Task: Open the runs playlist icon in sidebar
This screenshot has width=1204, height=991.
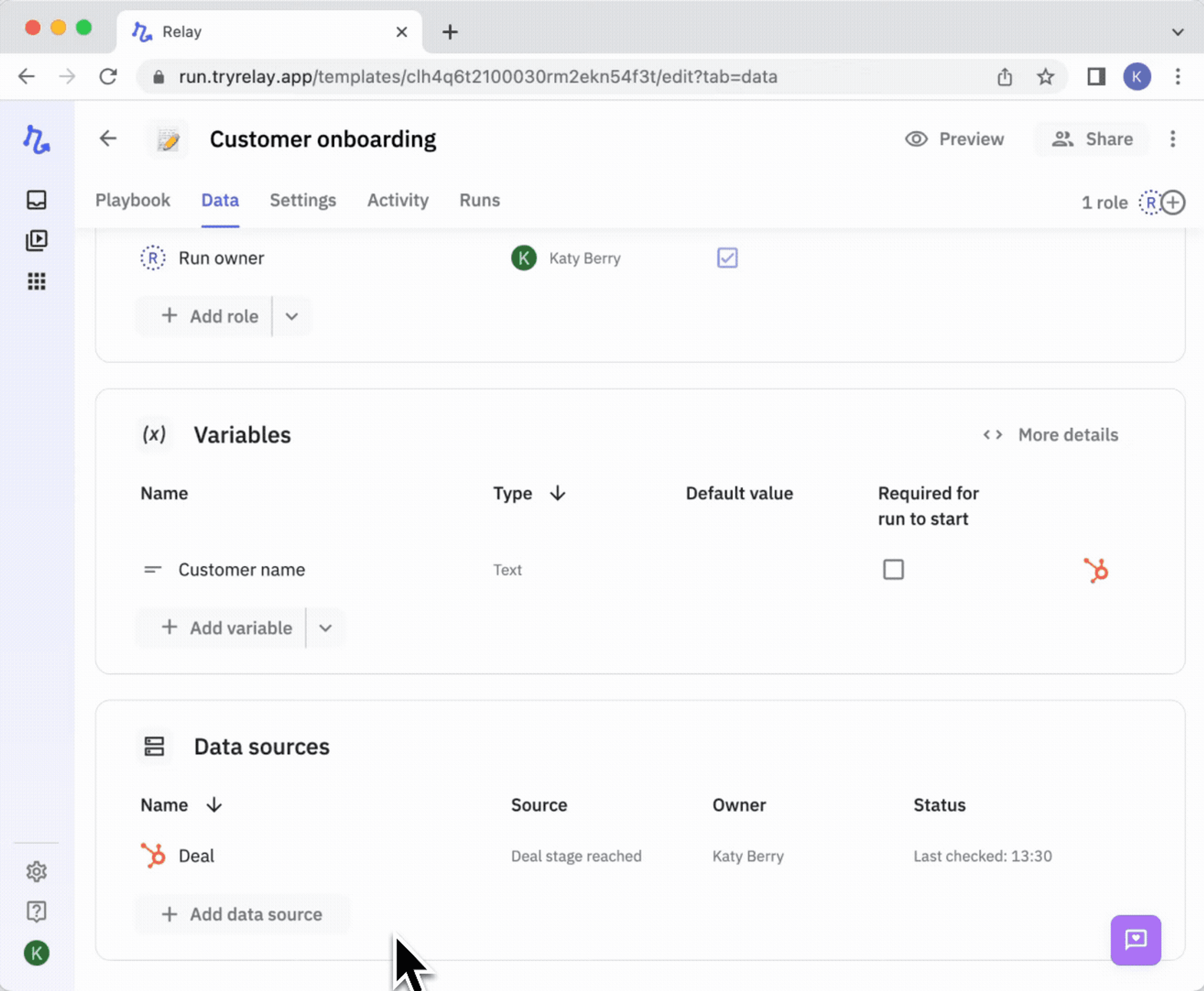Action: (36, 240)
